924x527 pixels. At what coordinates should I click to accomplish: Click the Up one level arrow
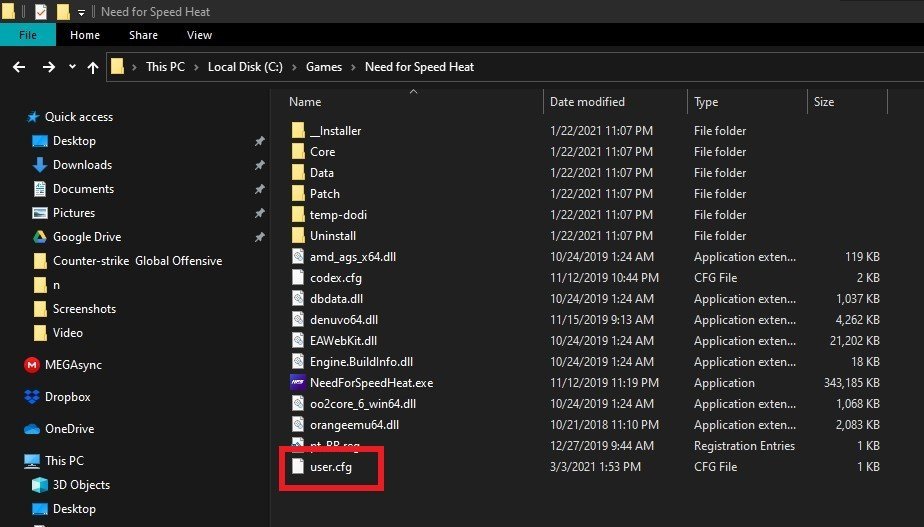pyautogui.click(x=93, y=67)
